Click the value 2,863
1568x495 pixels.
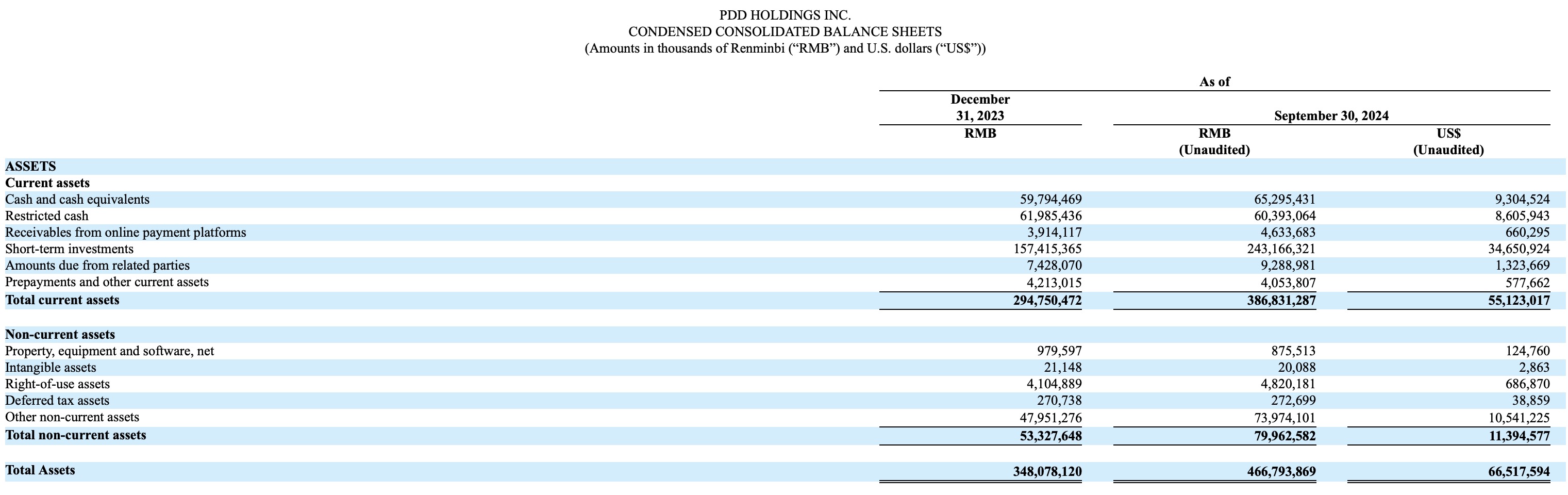[x=1534, y=367]
